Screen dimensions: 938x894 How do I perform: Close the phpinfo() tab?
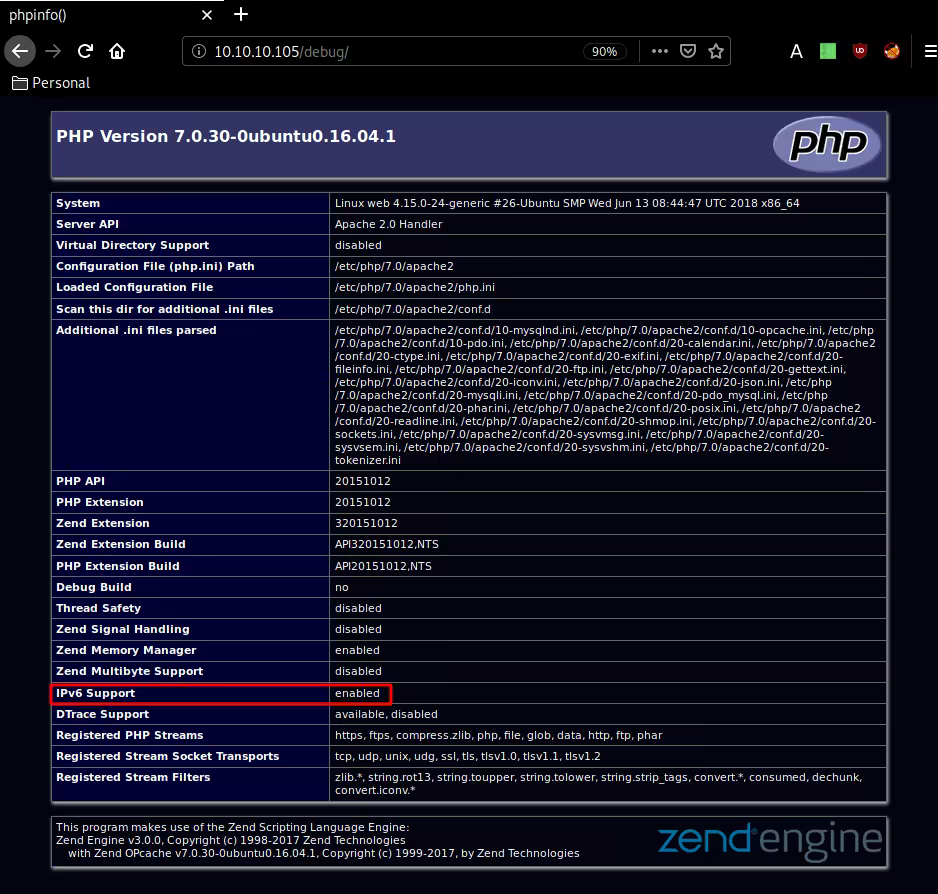pos(207,15)
